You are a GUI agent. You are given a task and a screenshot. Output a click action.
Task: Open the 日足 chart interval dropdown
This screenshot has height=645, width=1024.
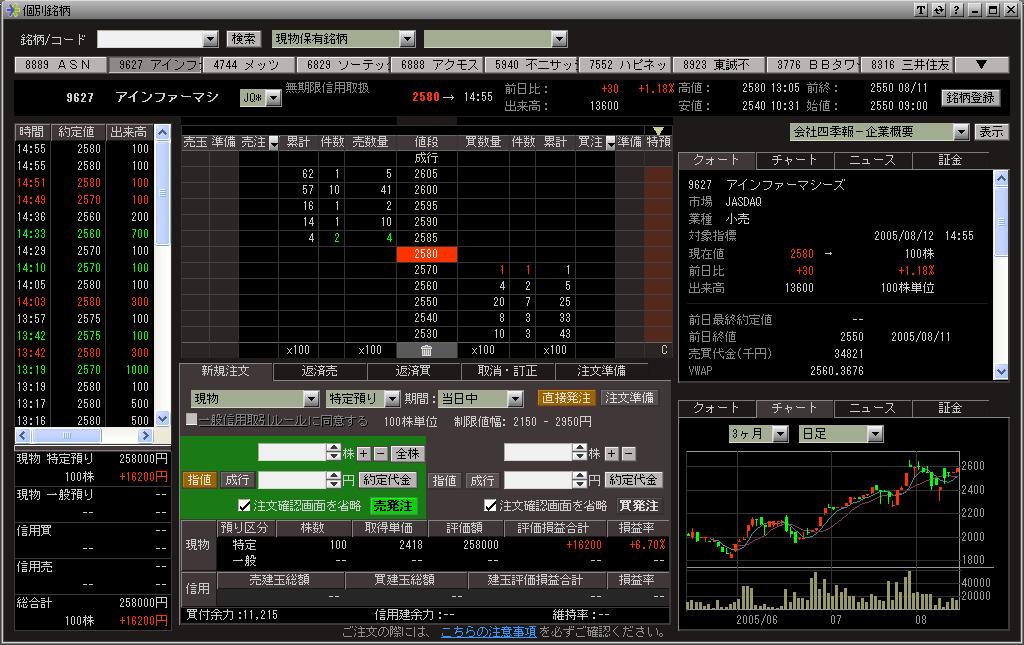tap(875, 433)
